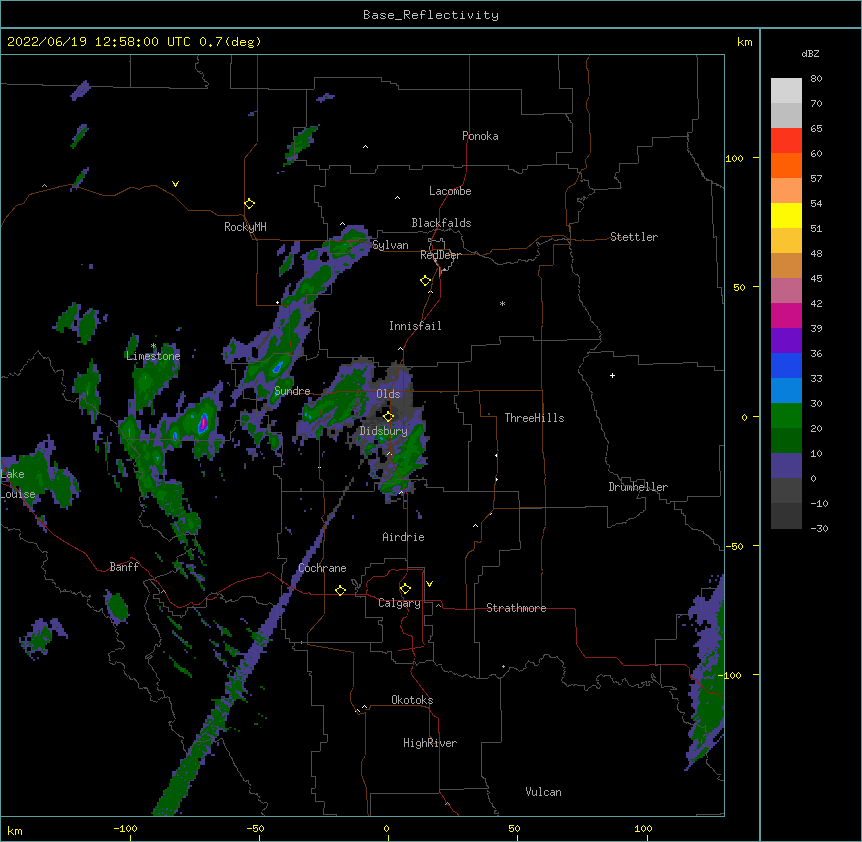Image resolution: width=862 pixels, height=842 pixels.
Task: Click the yellow diamond marker above Calgary label
Action: (405, 589)
